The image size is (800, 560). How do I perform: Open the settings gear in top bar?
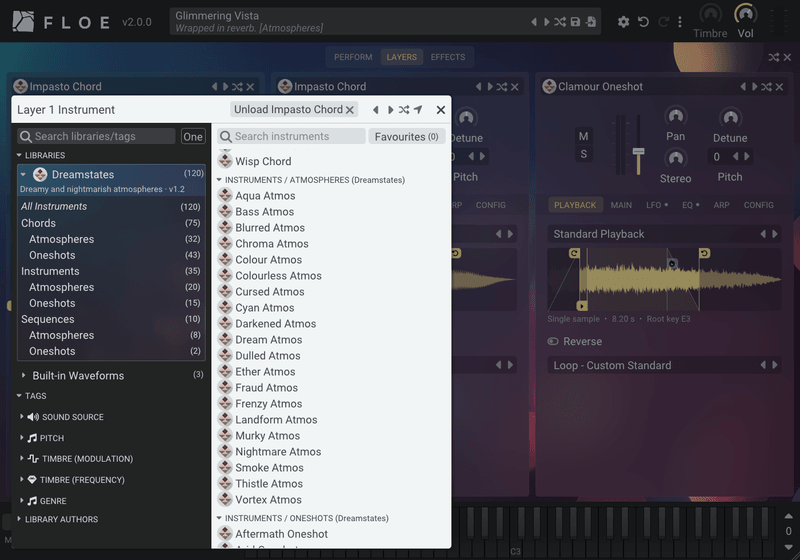click(623, 22)
